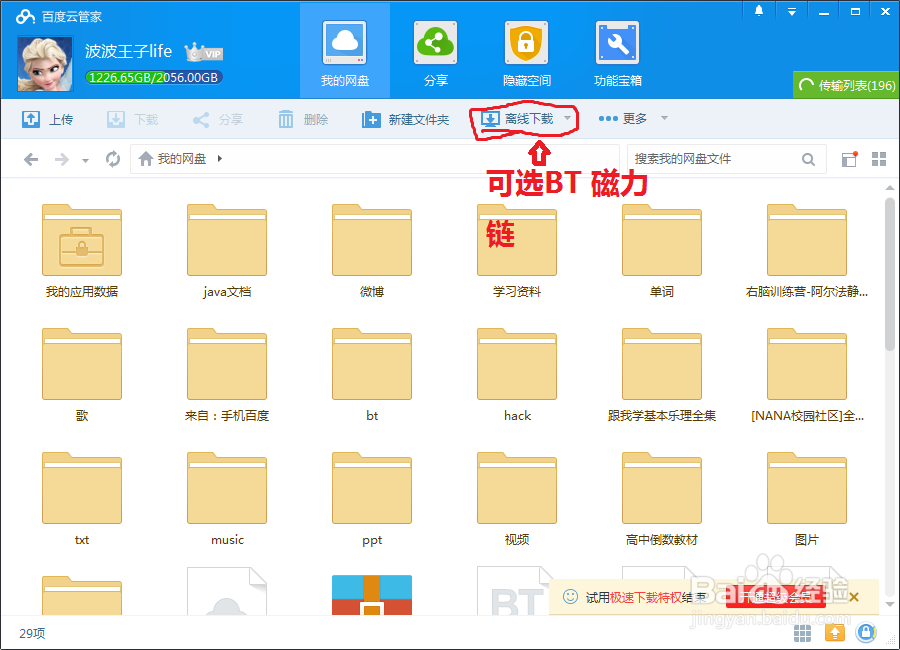Click the 上传 upload button
Image resolution: width=900 pixels, height=650 pixels.
pos(48,119)
